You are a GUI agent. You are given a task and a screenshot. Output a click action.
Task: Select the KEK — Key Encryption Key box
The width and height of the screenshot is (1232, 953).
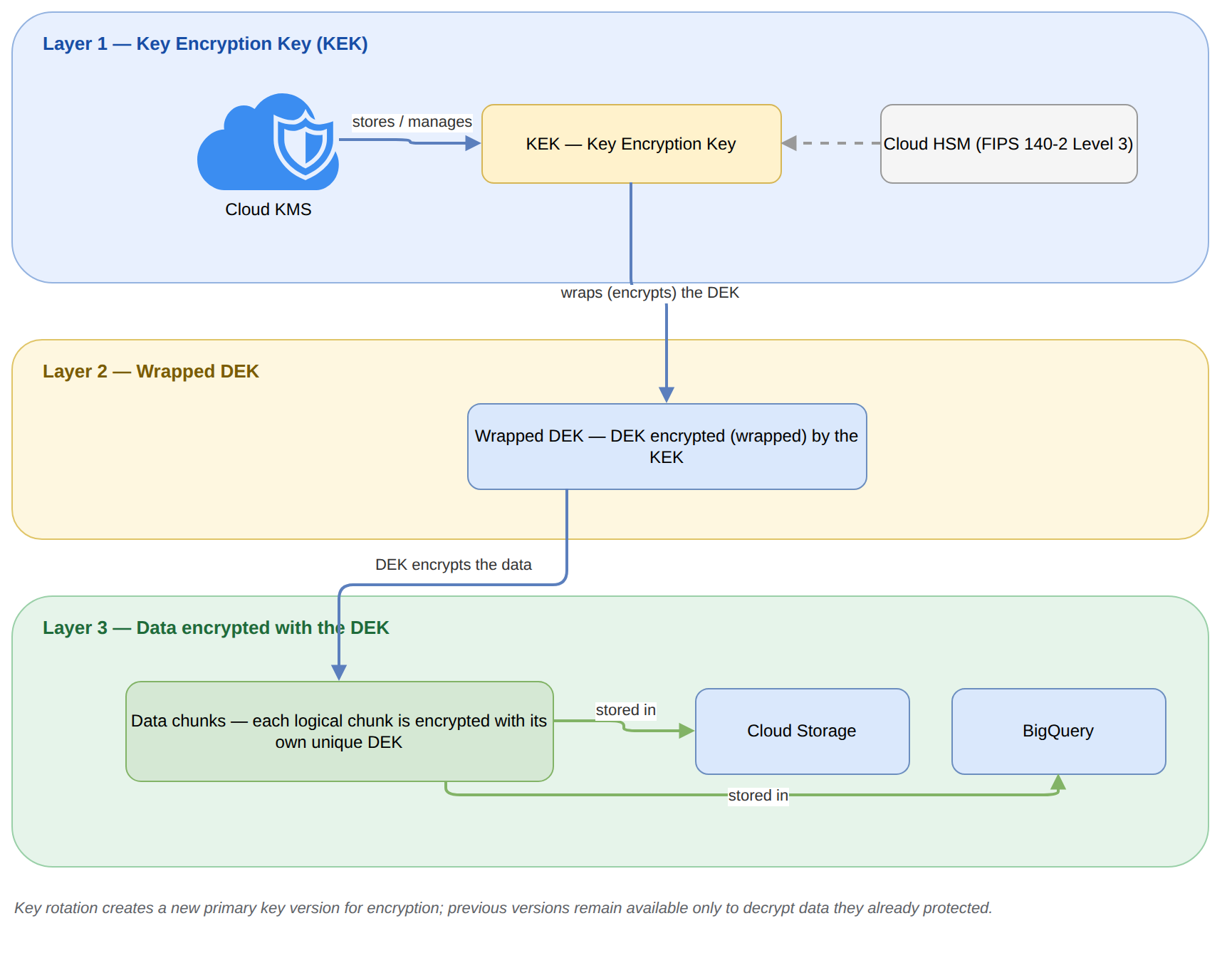point(632,144)
